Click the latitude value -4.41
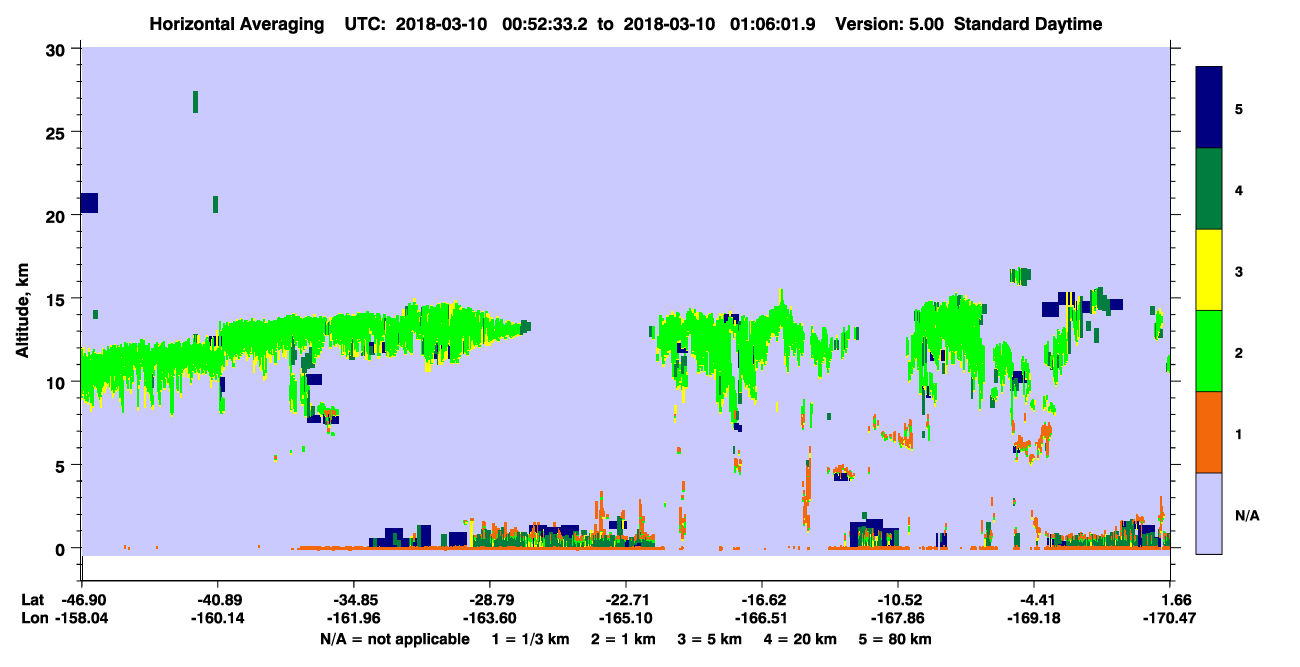The image size is (1300, 667). click(x=1034, y=600)
